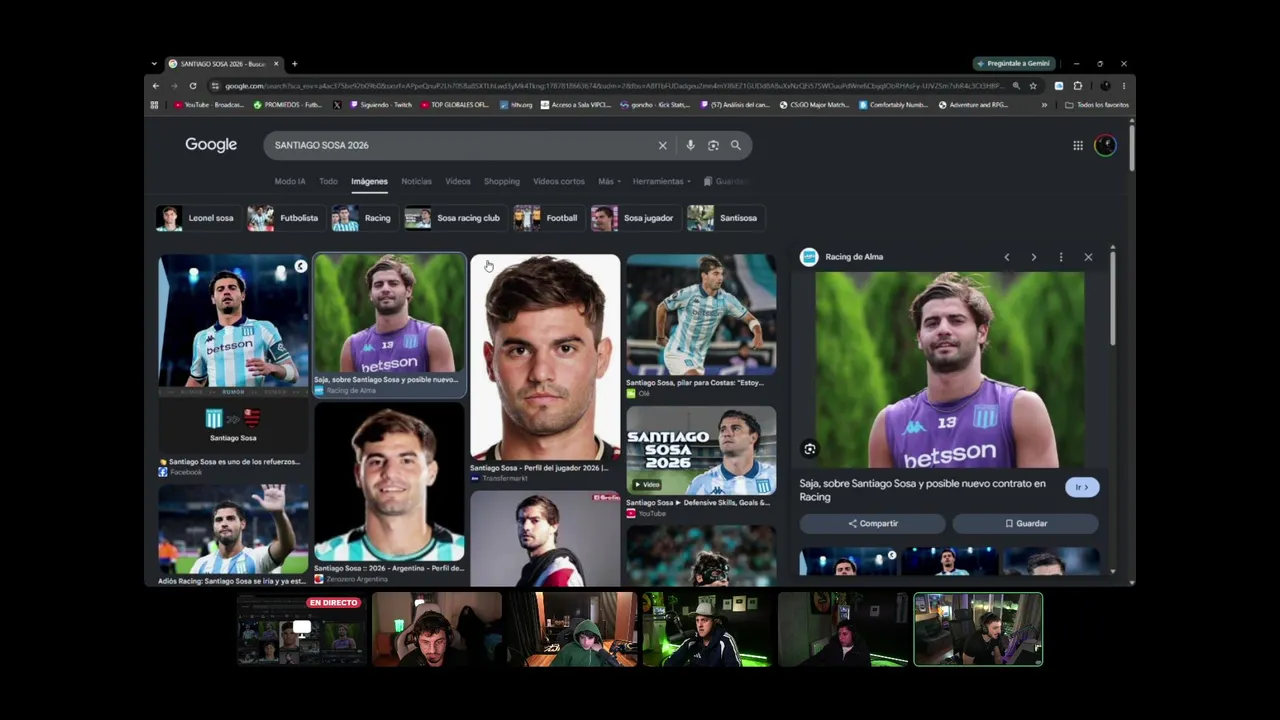Open the large preview image of the player
The width and height of the screenshot is (1280, 720).
[949, 370]
